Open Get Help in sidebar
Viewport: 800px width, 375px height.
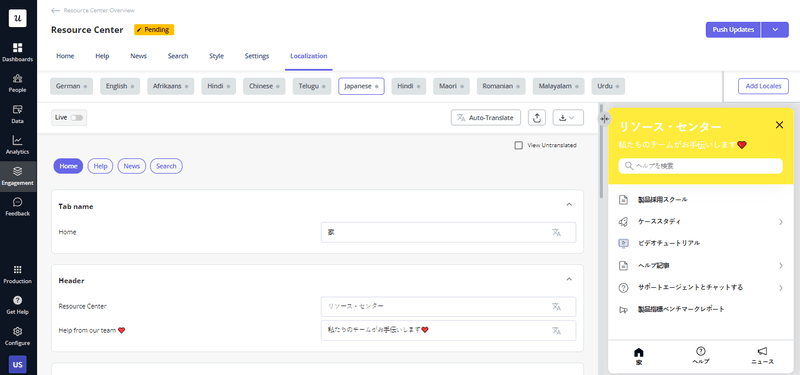17,305
